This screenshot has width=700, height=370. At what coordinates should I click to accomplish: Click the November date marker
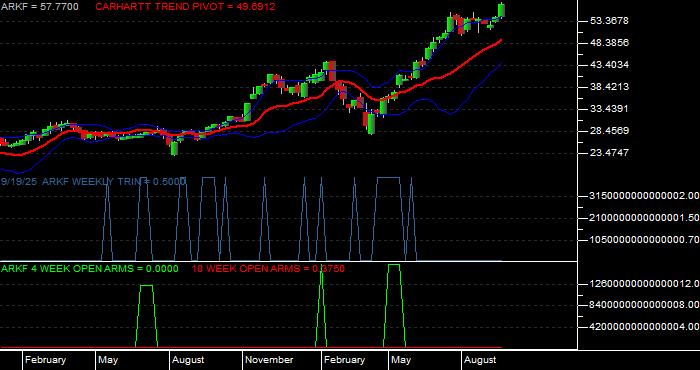pyautogui.click(x=269, y=360)
